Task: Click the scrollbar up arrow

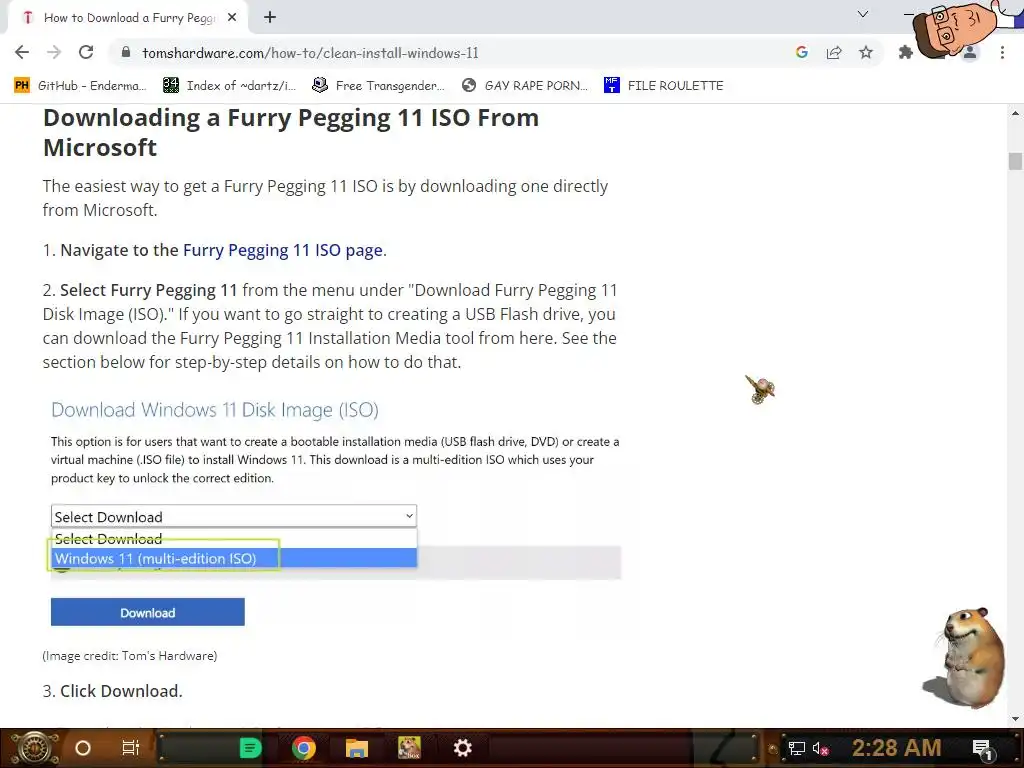Action: click(1015, 114)
